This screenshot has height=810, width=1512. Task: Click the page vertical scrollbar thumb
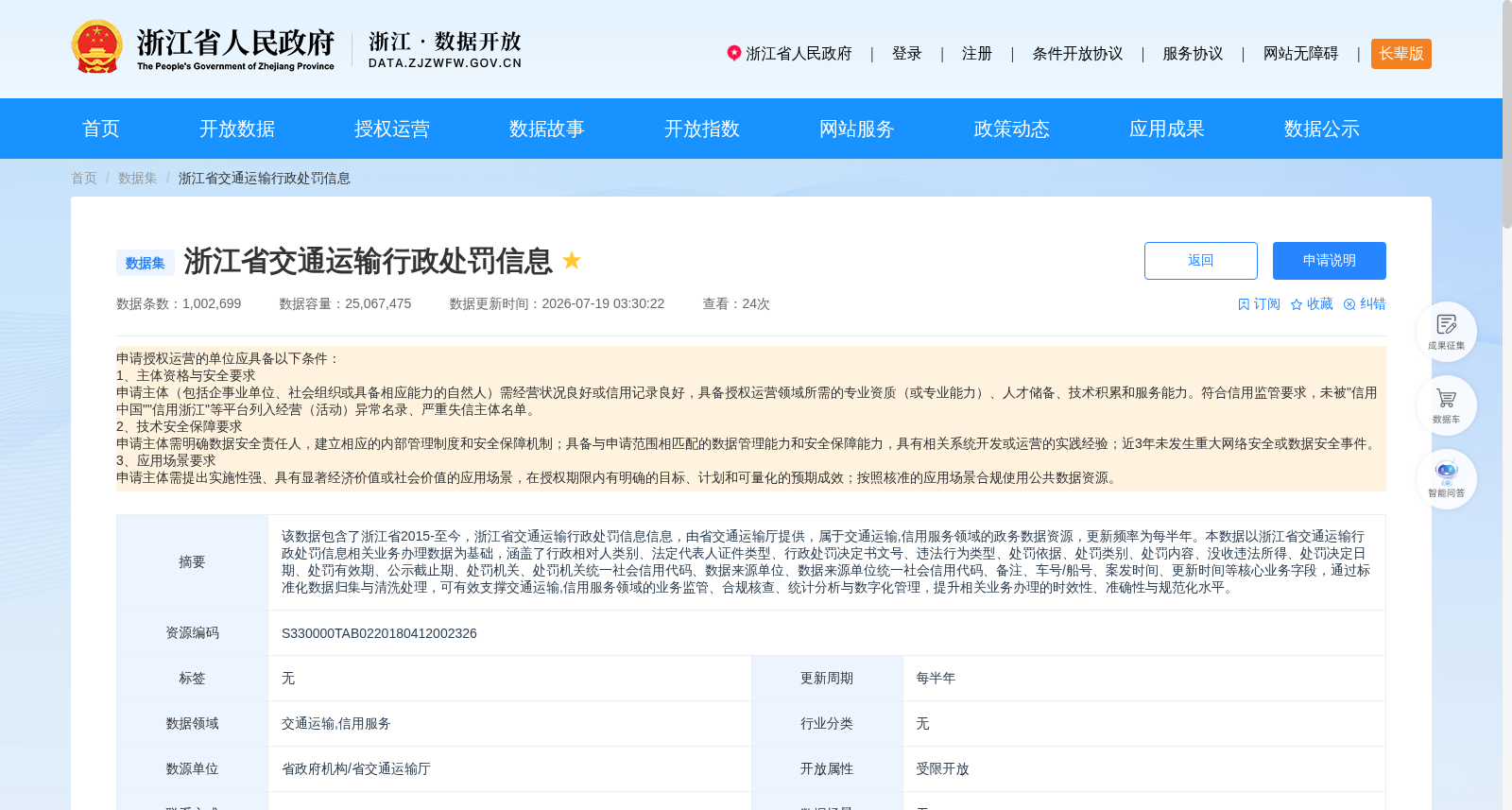click(x=1507, y=113)
